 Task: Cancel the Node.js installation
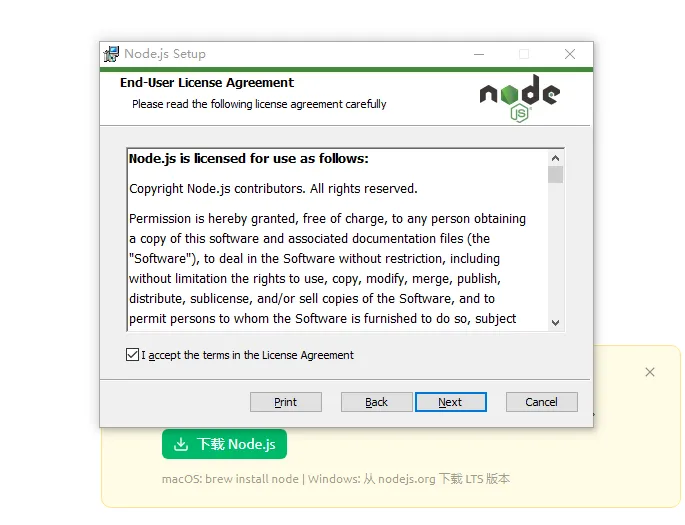(x=542, y=402)
